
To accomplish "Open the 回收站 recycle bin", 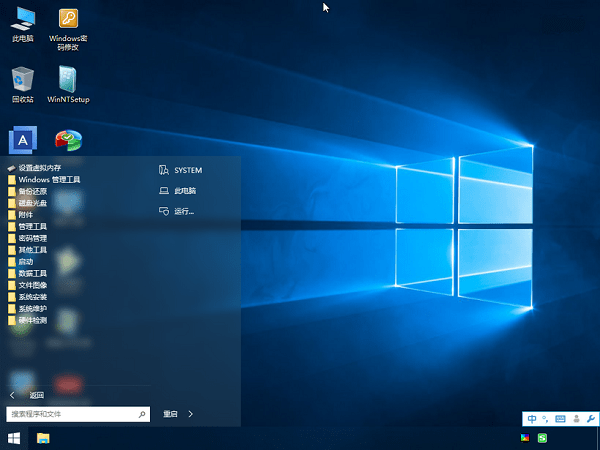I will point(23,85).
